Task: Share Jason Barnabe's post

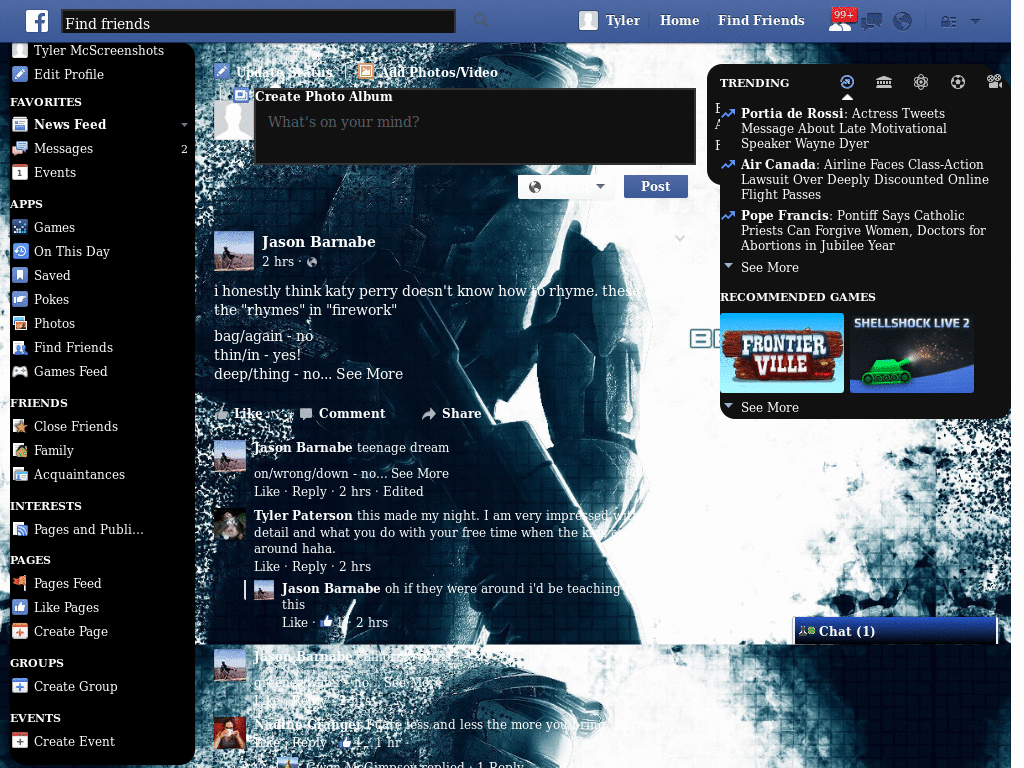Action: pos(451,413)
